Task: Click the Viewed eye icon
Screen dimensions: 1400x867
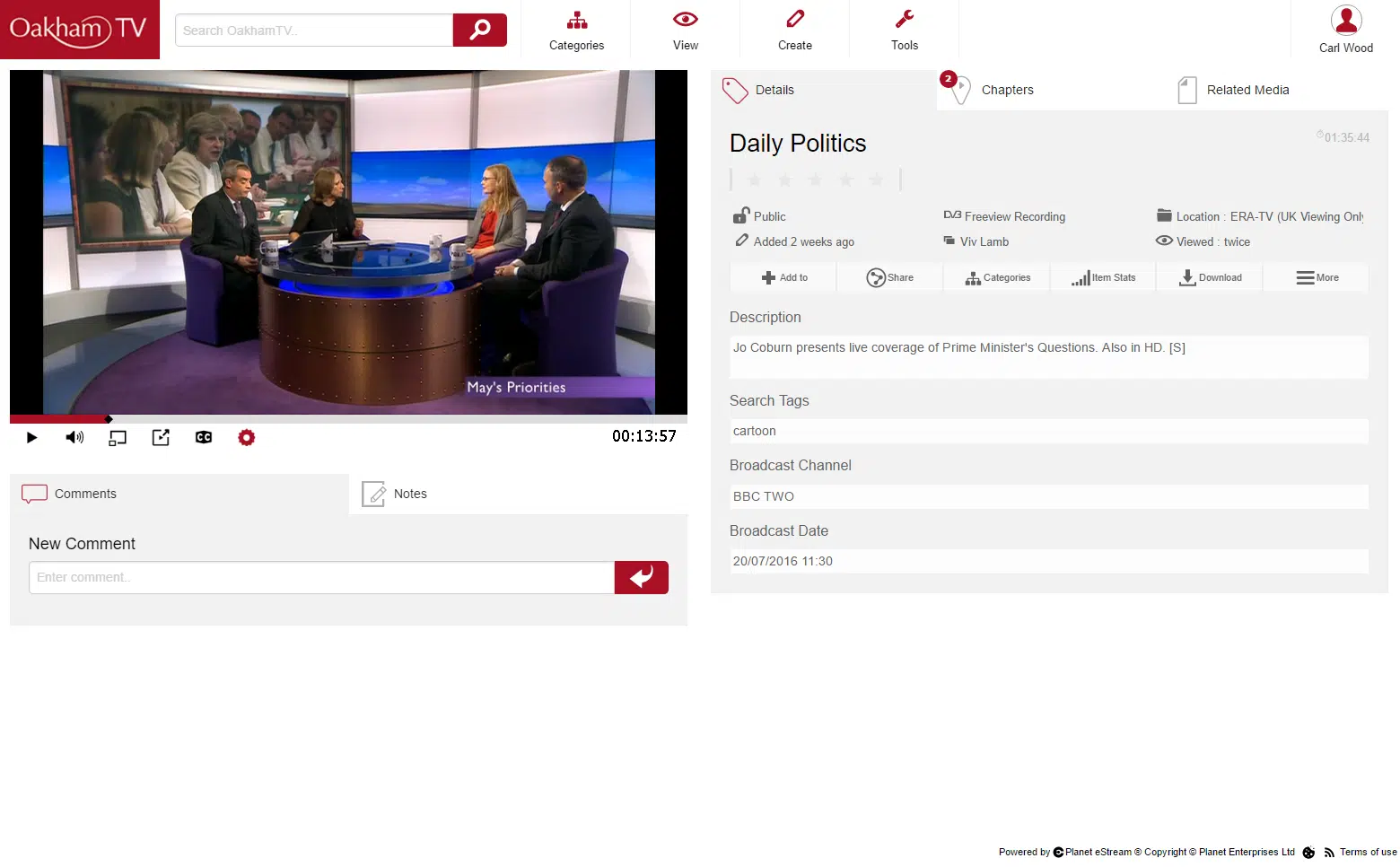Action: (x=1164, y=241)
